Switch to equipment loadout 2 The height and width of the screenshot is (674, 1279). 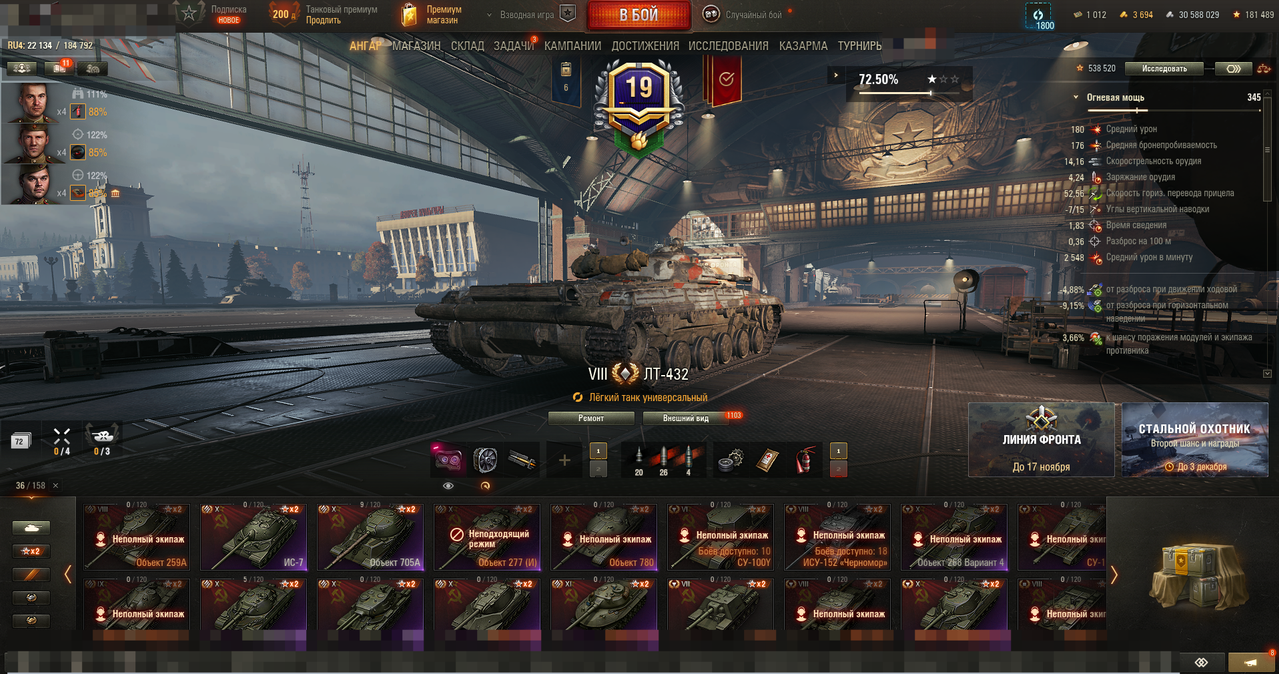(x=598, y=469)
